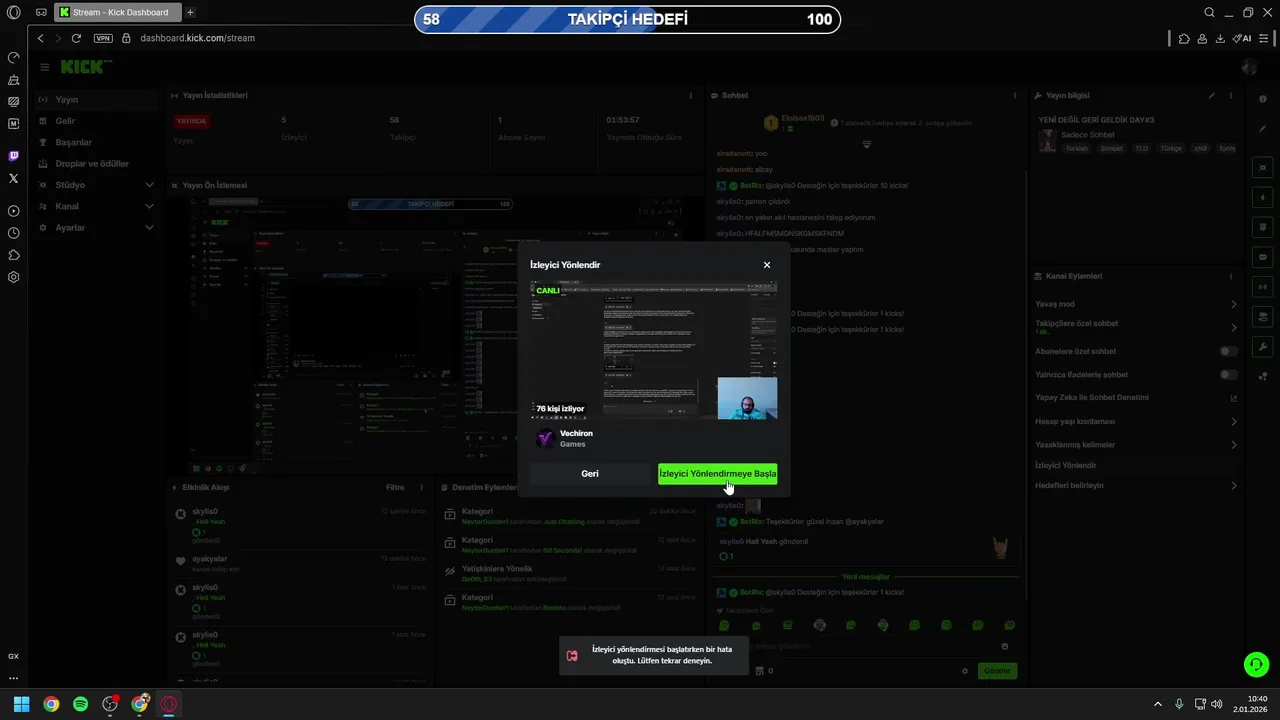
Task: Open emoji picker in chat input
Action: (x=1005, y=646)
